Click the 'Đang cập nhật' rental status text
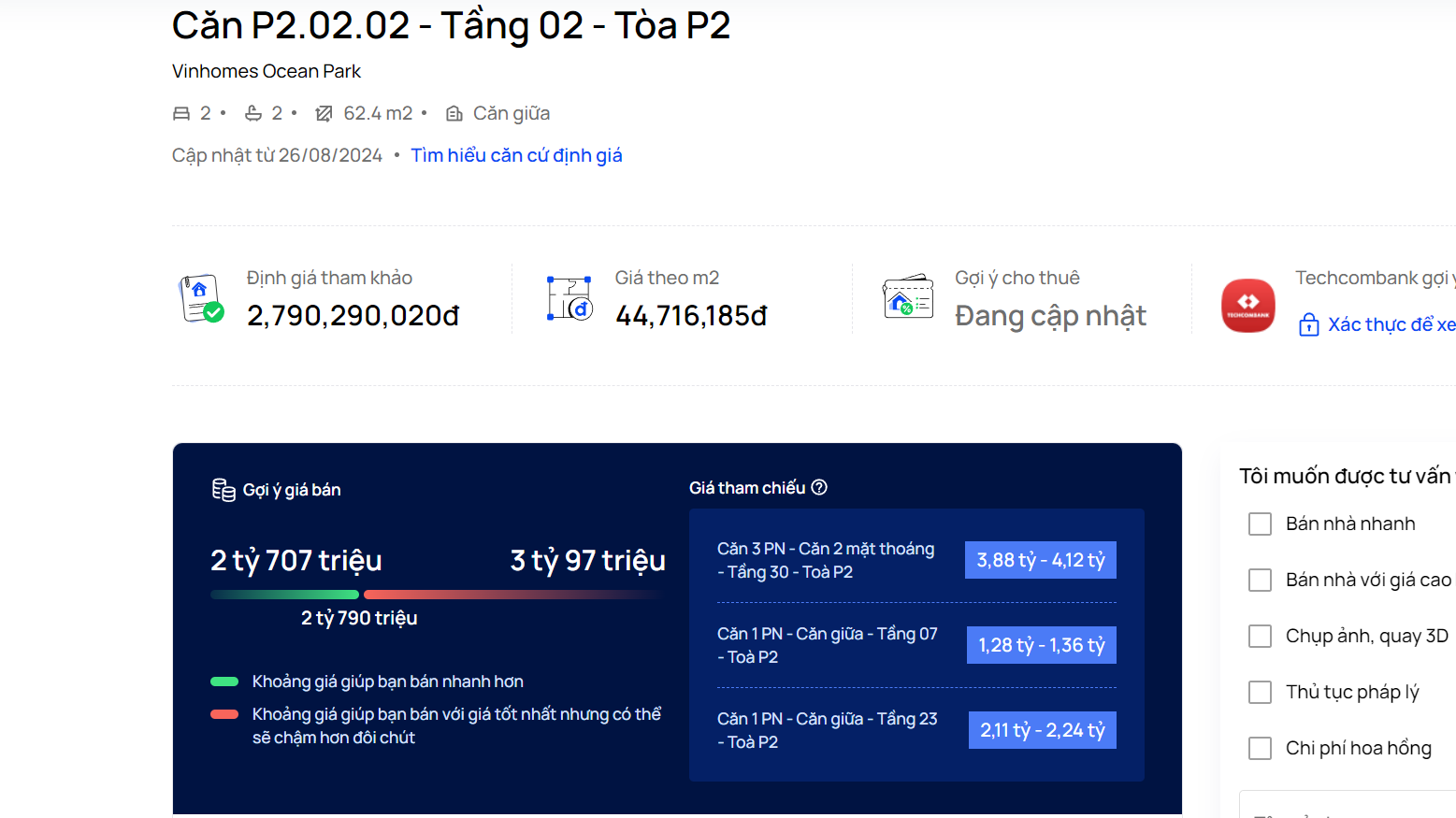Viewport: 1456px width, 818px height. point(1050,317)
